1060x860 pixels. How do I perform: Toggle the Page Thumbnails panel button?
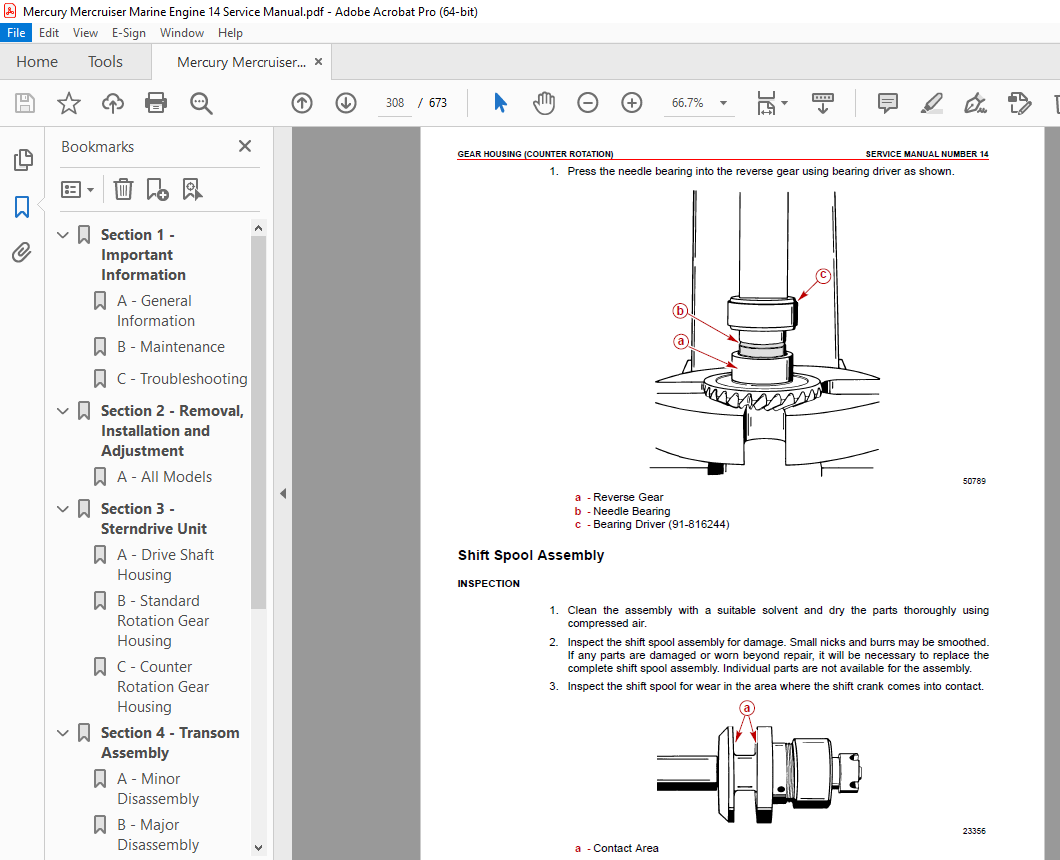(x=22, y=160)
